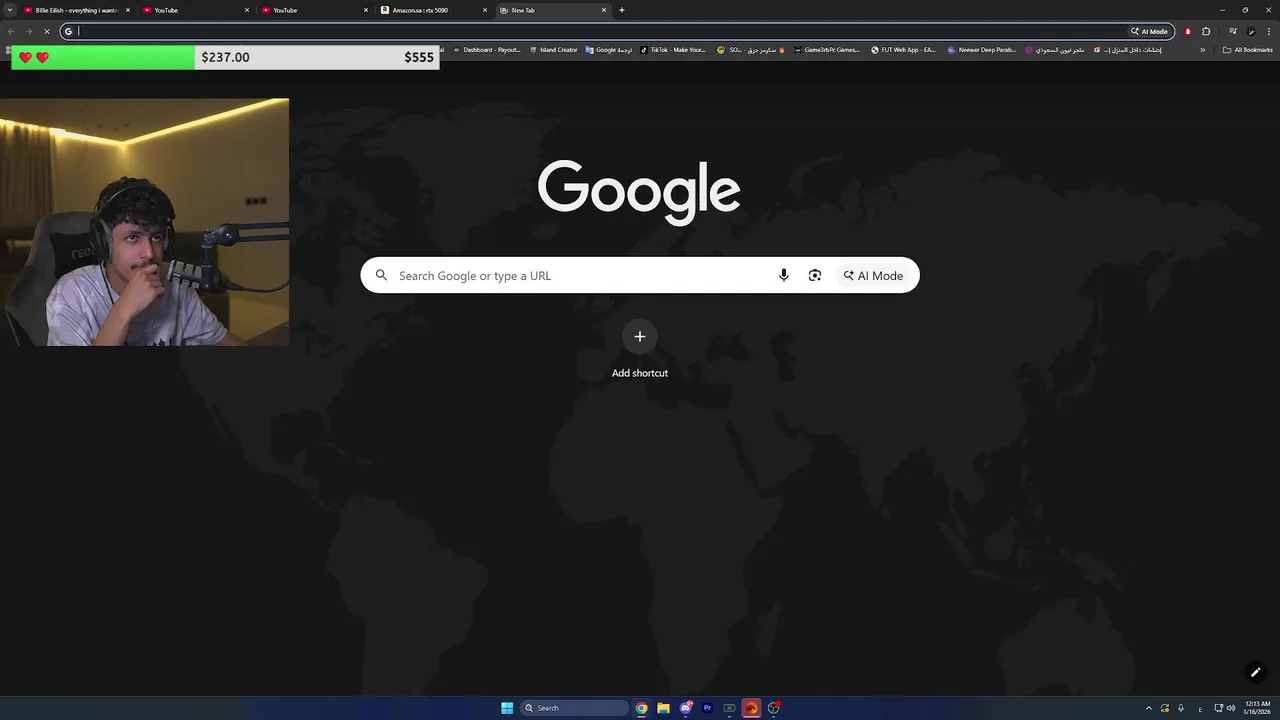Open the red extension icon in the toolbar
1280x720 pixels.
pos(1188,31)
